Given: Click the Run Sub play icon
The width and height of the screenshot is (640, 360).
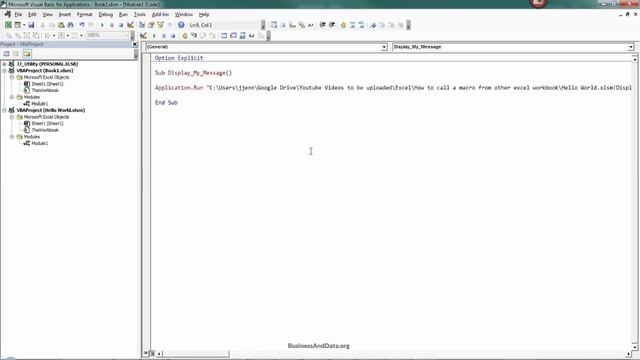Looking at the screenshot, I should coord(102,25).
